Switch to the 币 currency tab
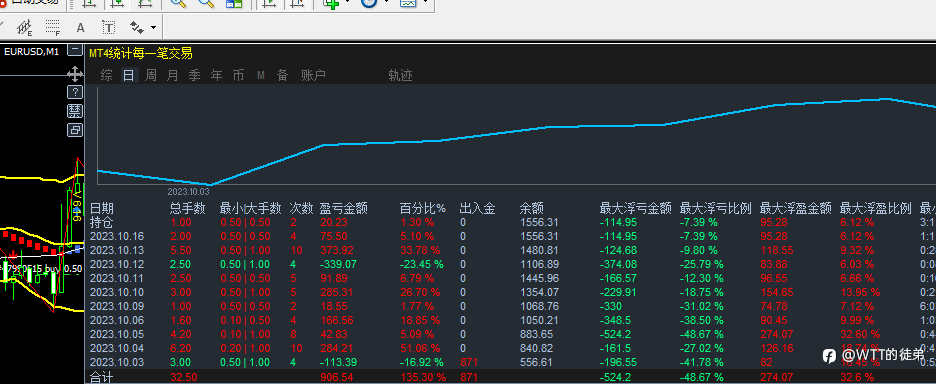Image resolution: width=936 pixels, height=384 pixels. pyautogui.click(x=239, y=75)
